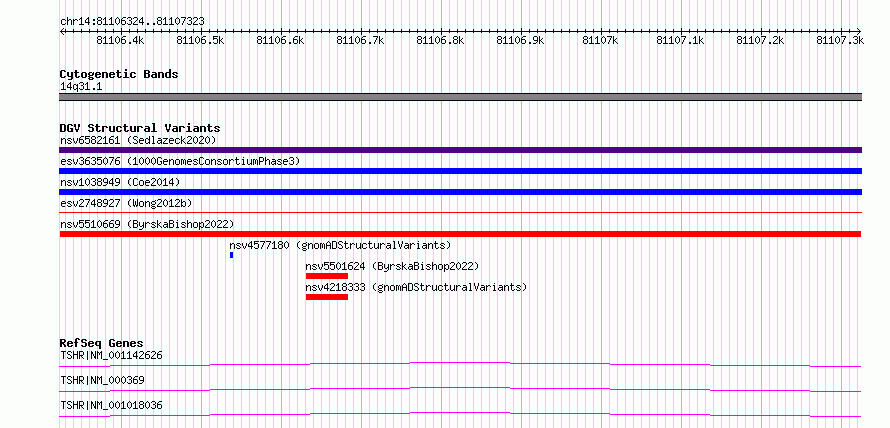Click ruler tick label 81106.8k
The height and width of the screenshot is (428, 890).
(x=440, y=40)
